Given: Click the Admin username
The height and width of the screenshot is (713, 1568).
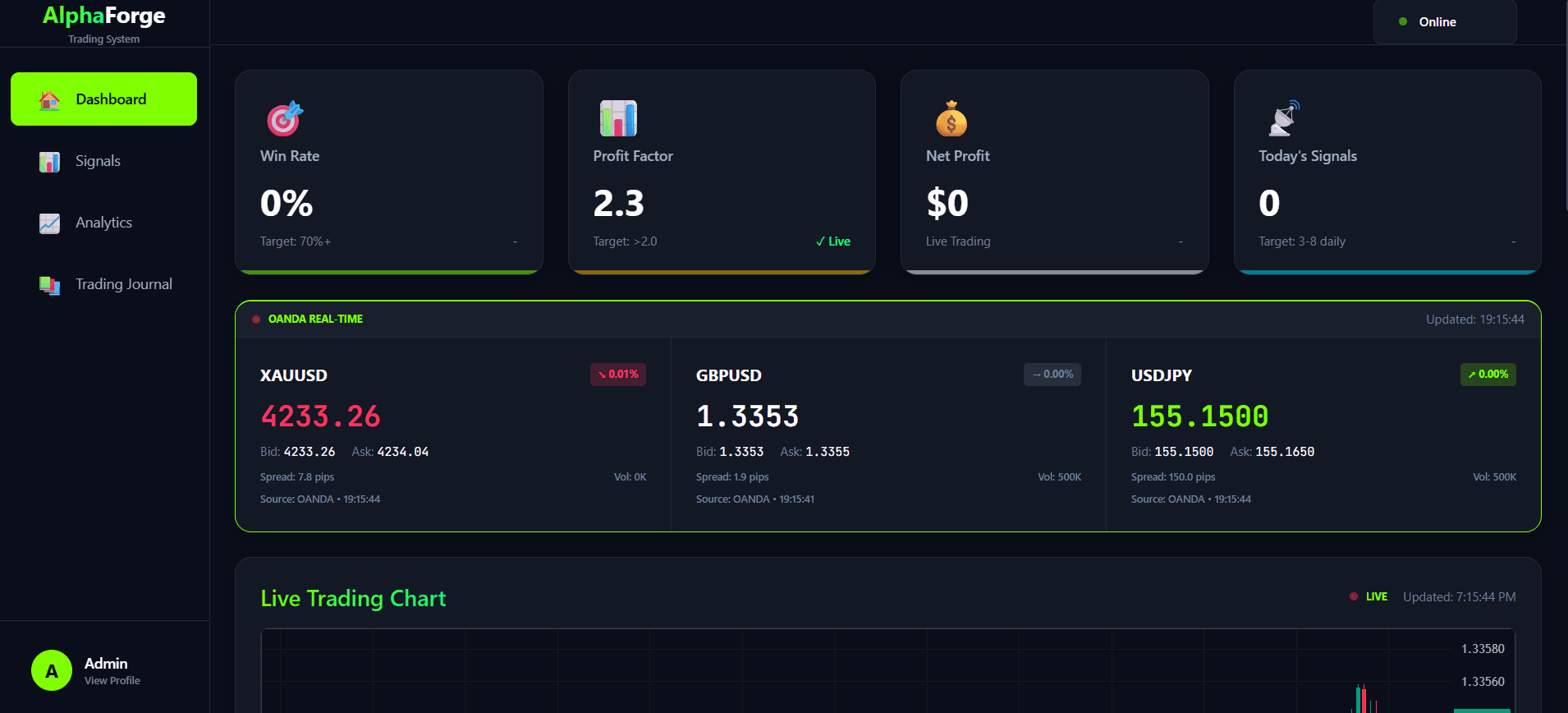Looking at the screenshot, I should pos(106,663).
